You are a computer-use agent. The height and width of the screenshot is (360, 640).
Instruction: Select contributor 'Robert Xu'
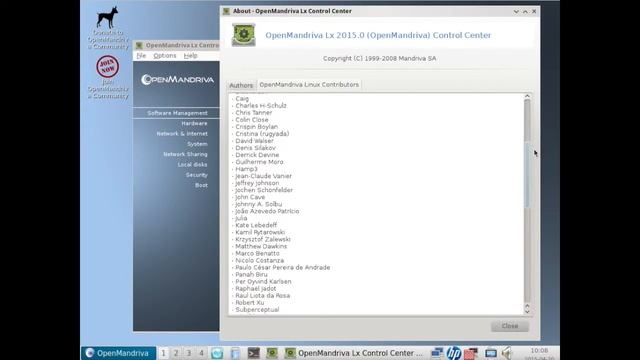point(249,303)
